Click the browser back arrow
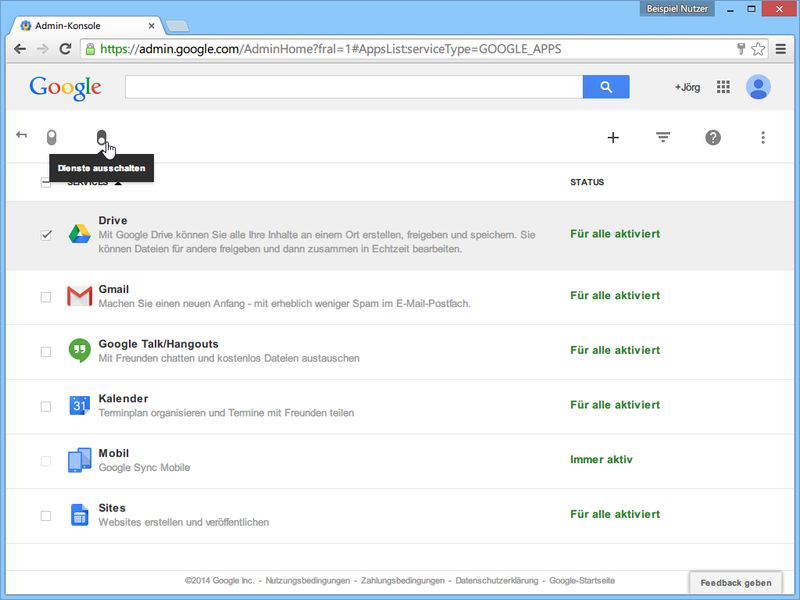Viewport: 800px width, 600px height. click(20, 49)
